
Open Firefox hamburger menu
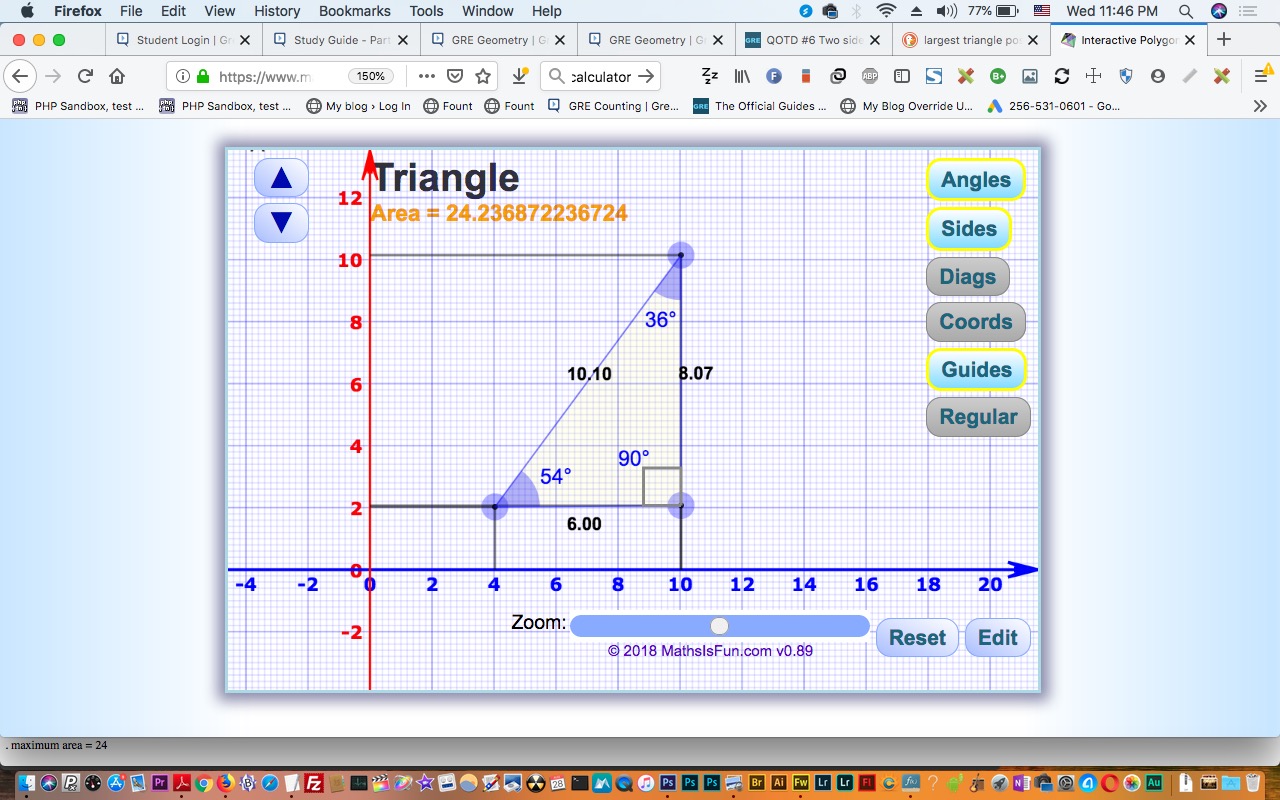[1260, 76]
